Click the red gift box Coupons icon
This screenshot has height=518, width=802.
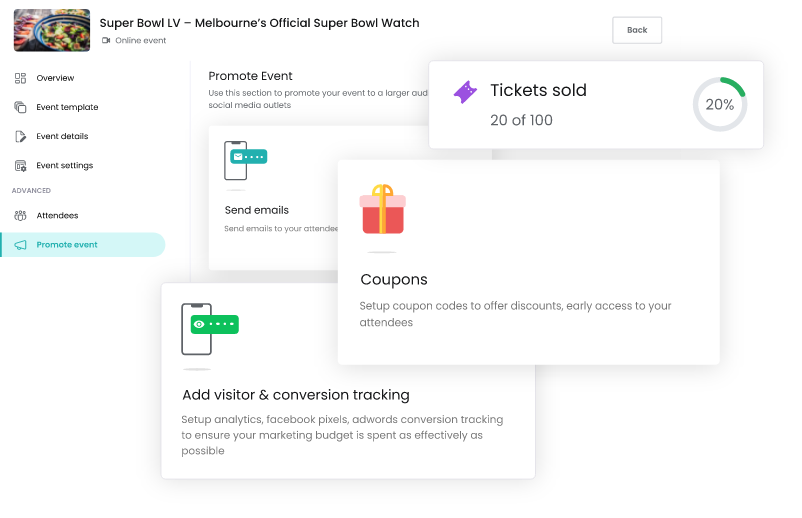click(383, 209)
